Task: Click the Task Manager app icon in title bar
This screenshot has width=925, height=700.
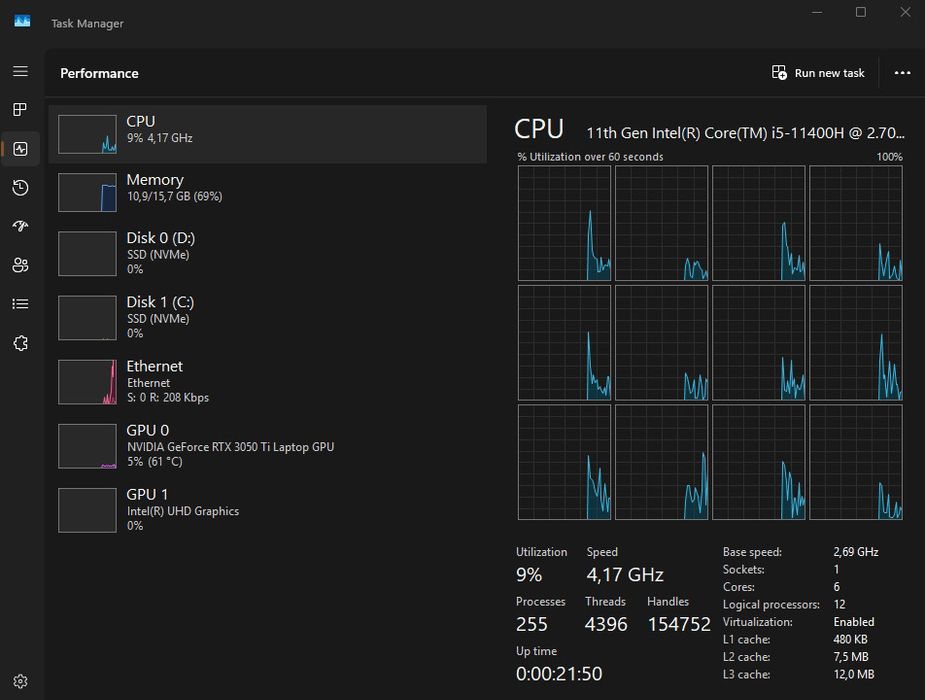Action: tap(22, 22)
